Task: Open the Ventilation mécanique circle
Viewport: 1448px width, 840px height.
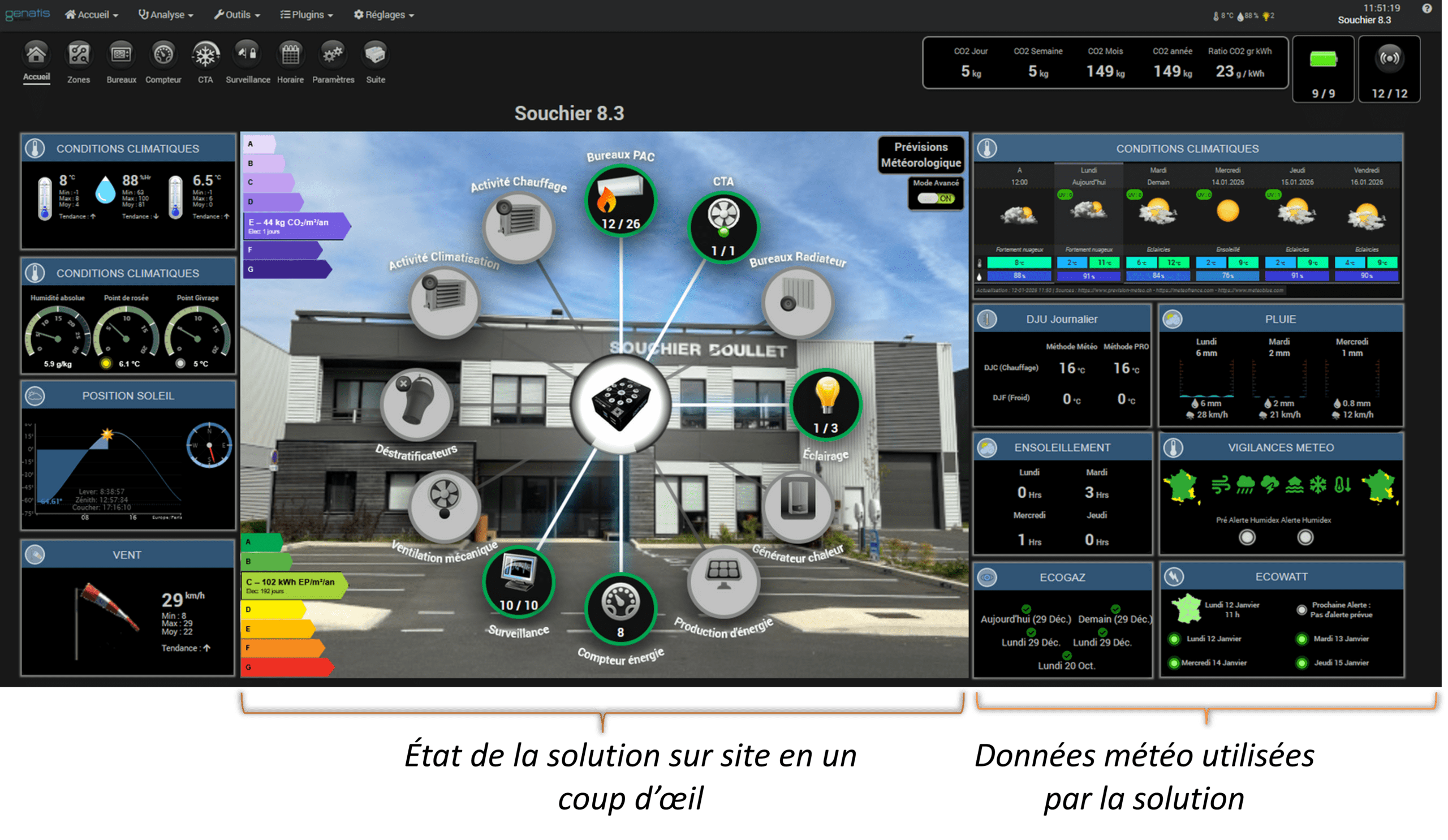Action: (444, 506)
